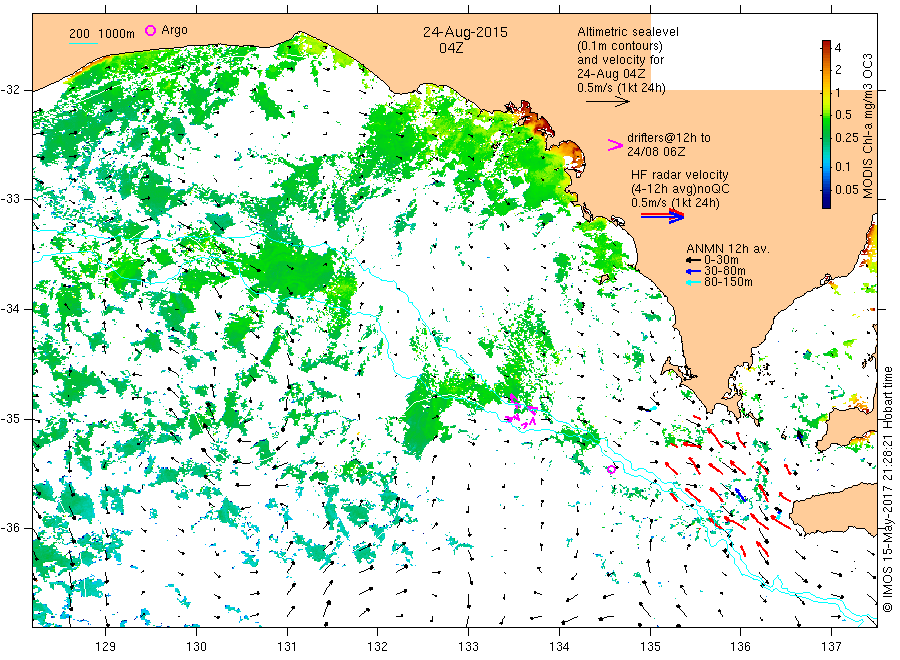Click the dark blue bottom of color bar

[x=826, y=203]
